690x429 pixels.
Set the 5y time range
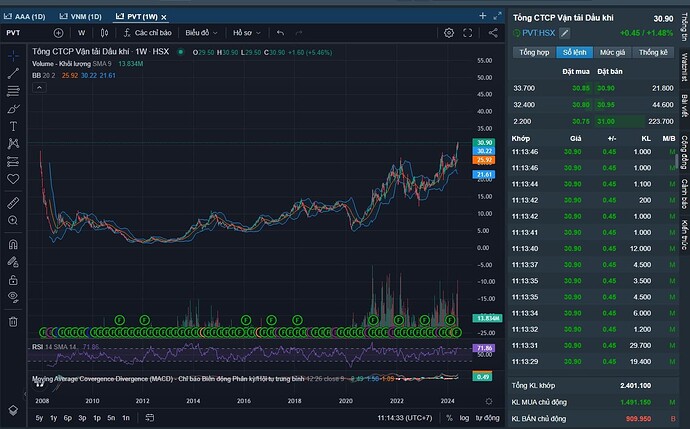coord(39,416)
